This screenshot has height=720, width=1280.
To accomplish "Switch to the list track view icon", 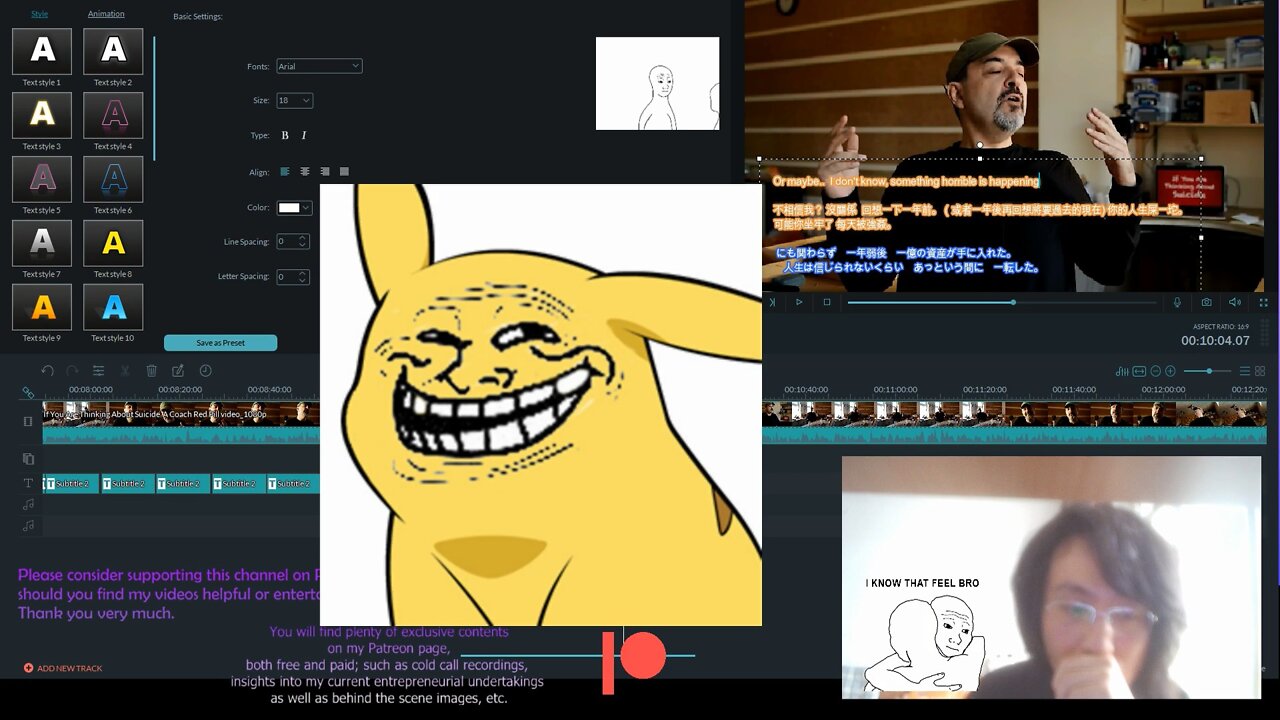I will click(x=1244, y=371).
